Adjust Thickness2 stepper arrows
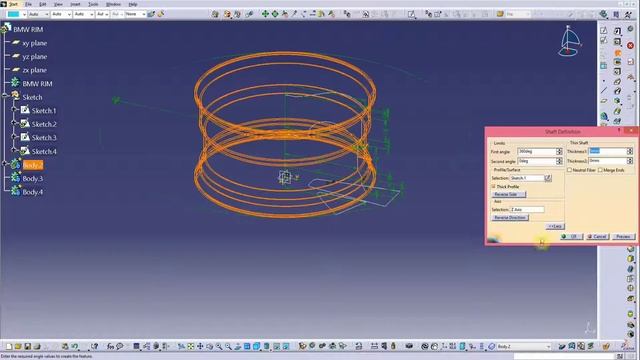Image resolution: width=640 pixels, height=360 pixels. coord(630,161)
